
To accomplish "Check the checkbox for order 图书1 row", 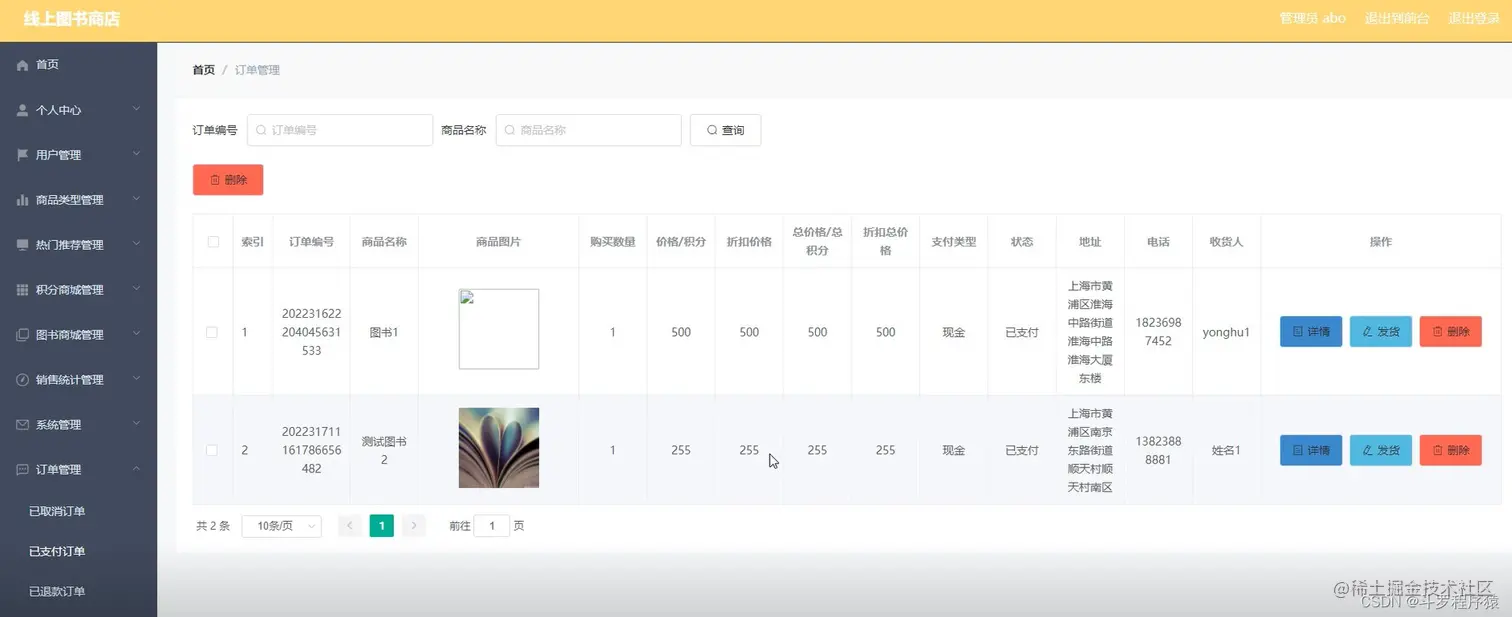I will point(212,331).
